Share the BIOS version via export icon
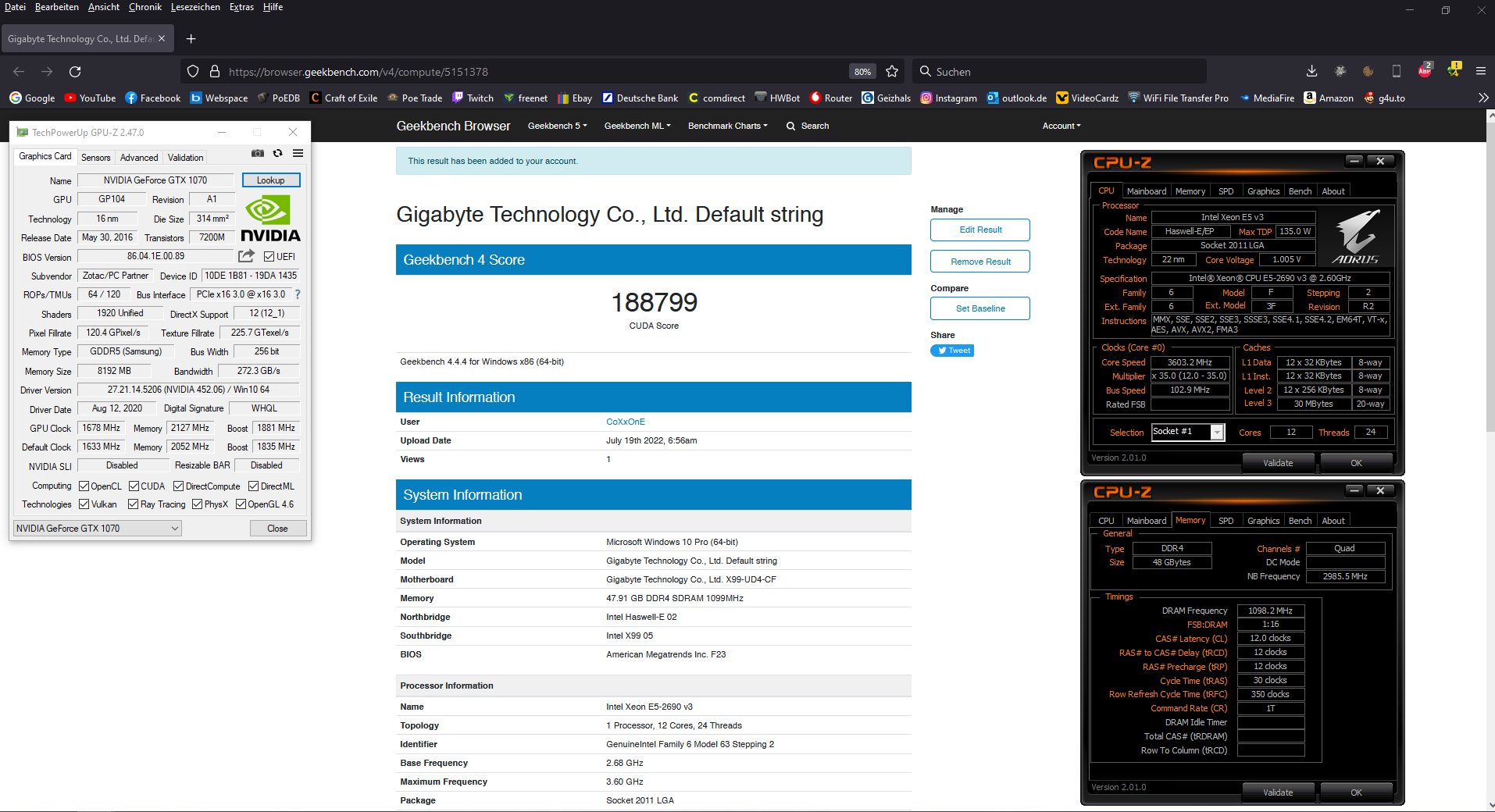The width and height of the screenshot is (1495, 812). tap(246, 256)
